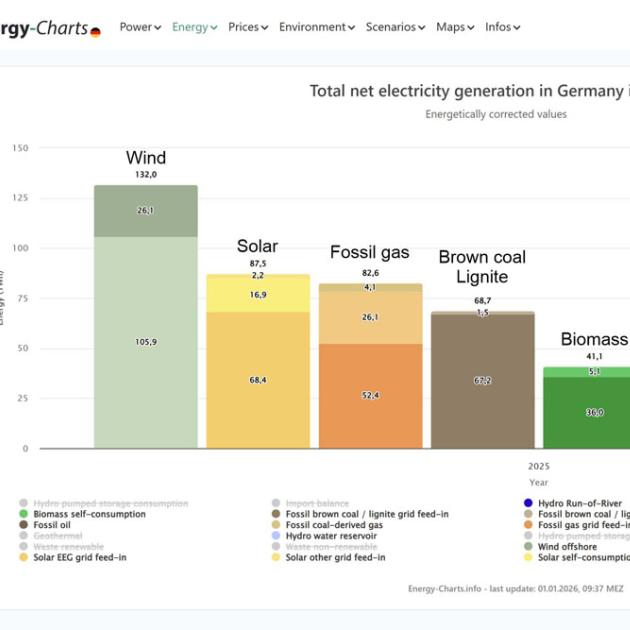Screen dimensions: 630x630
Task: Click the orange Fossil gas 52,4 bar segment
Action: tap(370, 396)
